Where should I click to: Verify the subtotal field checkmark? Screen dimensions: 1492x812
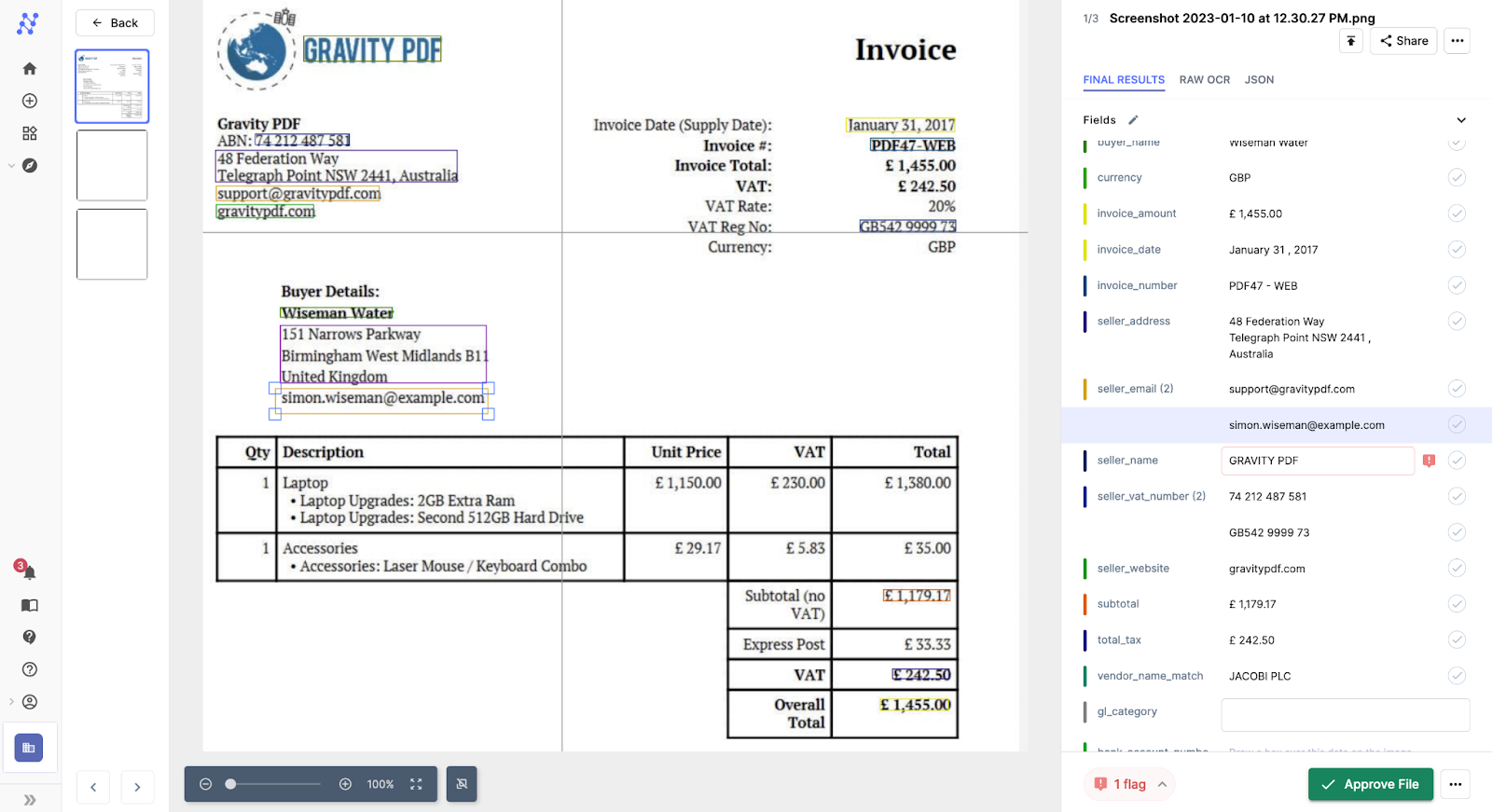coord(1457,604)
